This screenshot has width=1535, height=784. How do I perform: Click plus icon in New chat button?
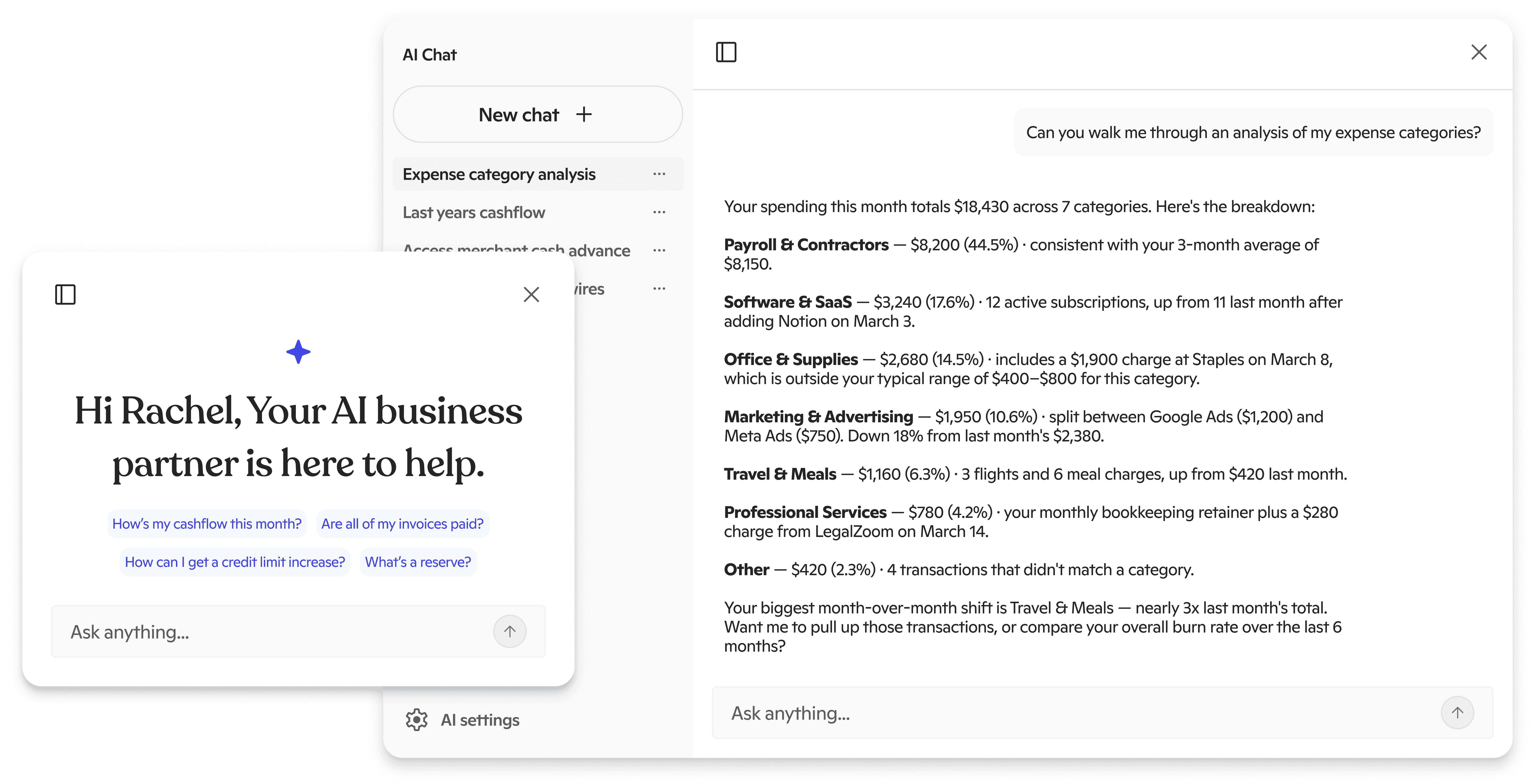(584, 114)
